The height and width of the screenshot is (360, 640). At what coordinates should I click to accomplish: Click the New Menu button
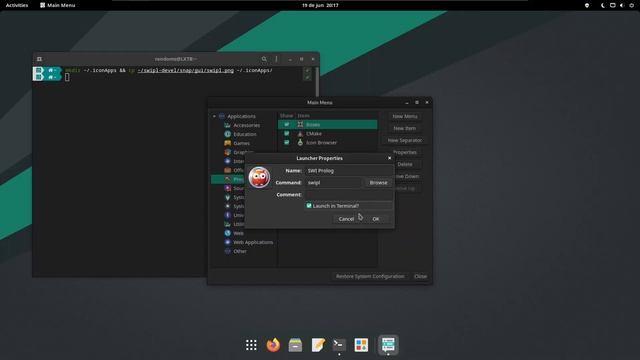(x=404, y=116)
